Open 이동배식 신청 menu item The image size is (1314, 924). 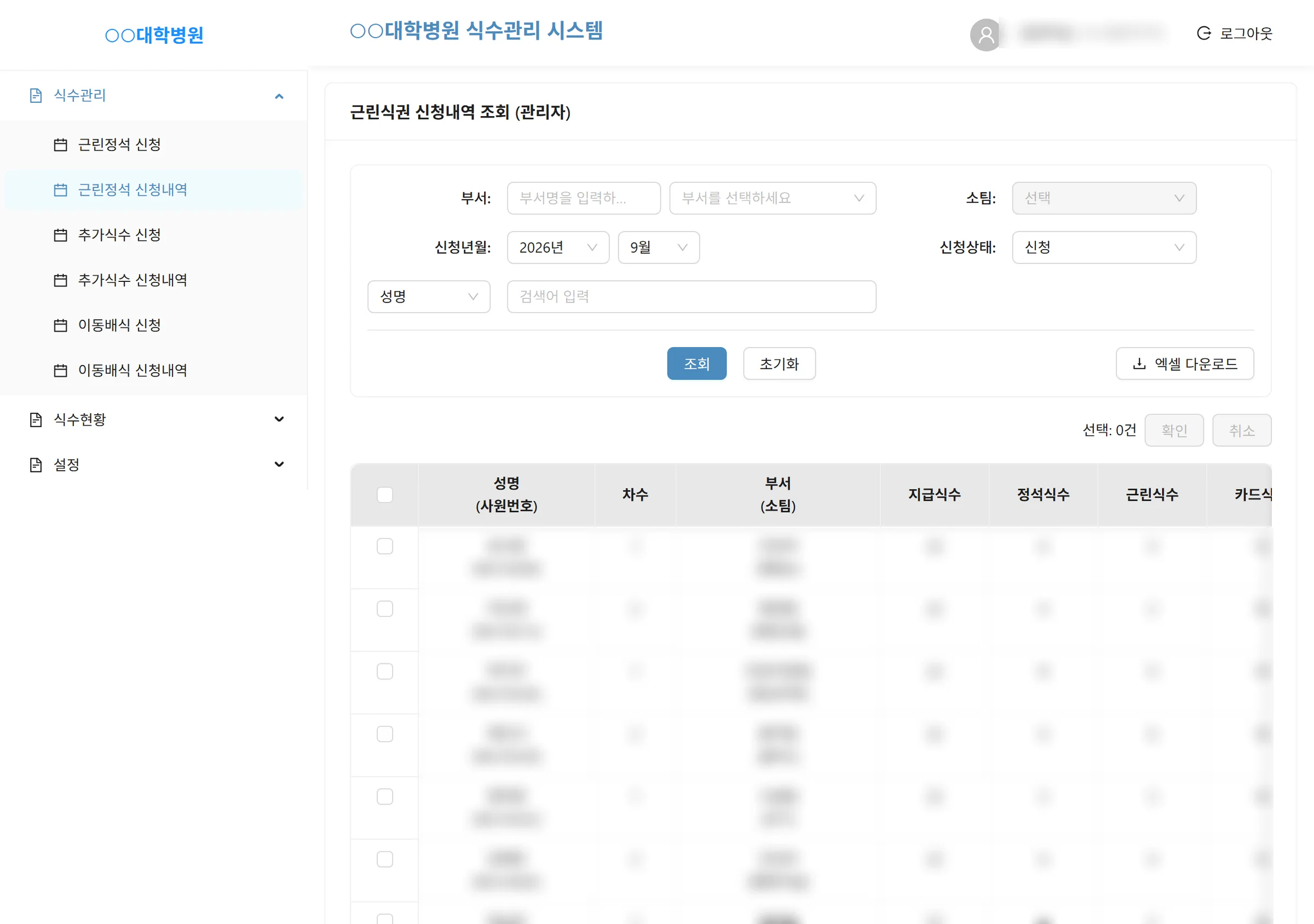(x=153, y=326)
